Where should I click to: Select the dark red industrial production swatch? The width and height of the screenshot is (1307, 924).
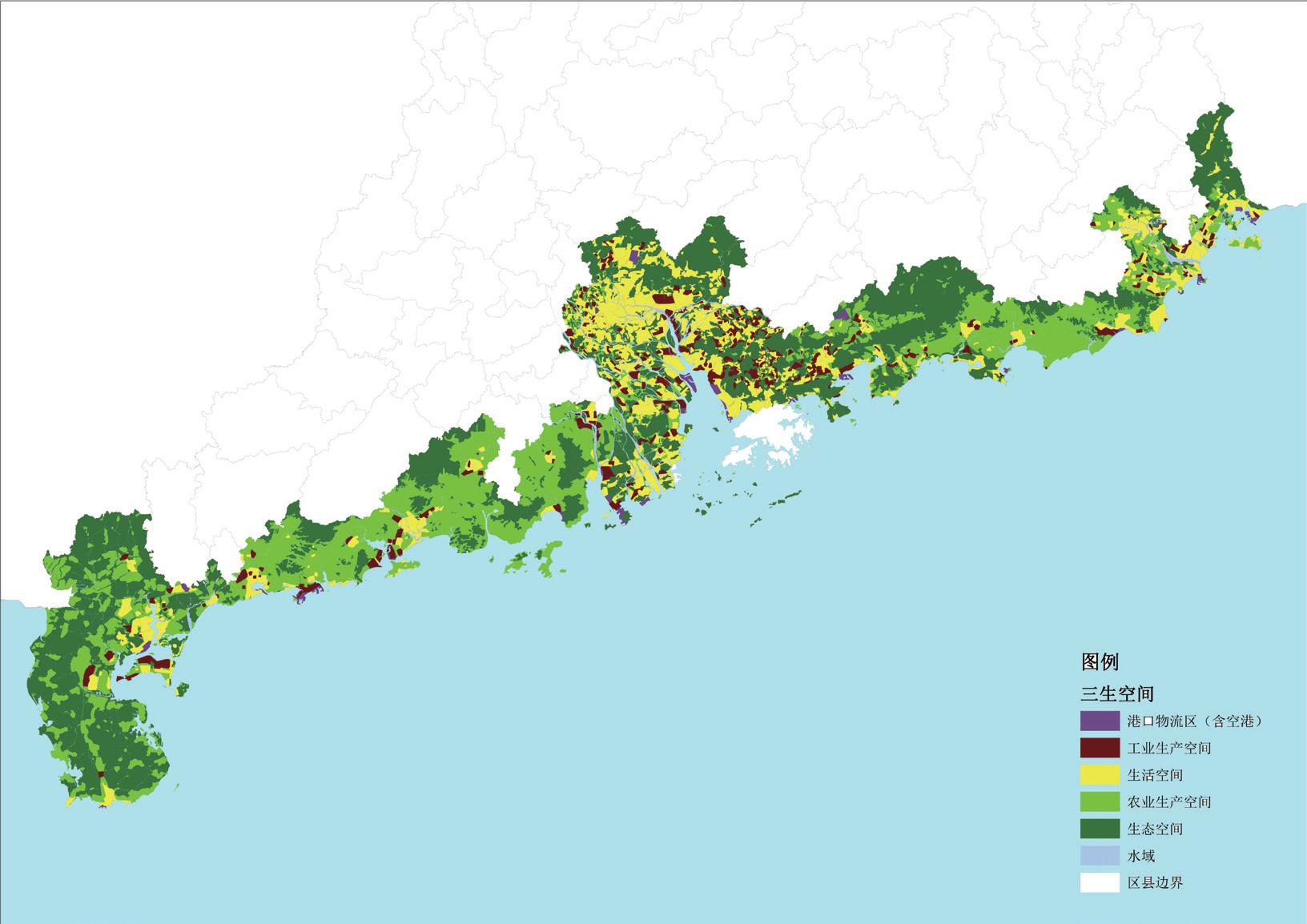tap(1100, 748)
